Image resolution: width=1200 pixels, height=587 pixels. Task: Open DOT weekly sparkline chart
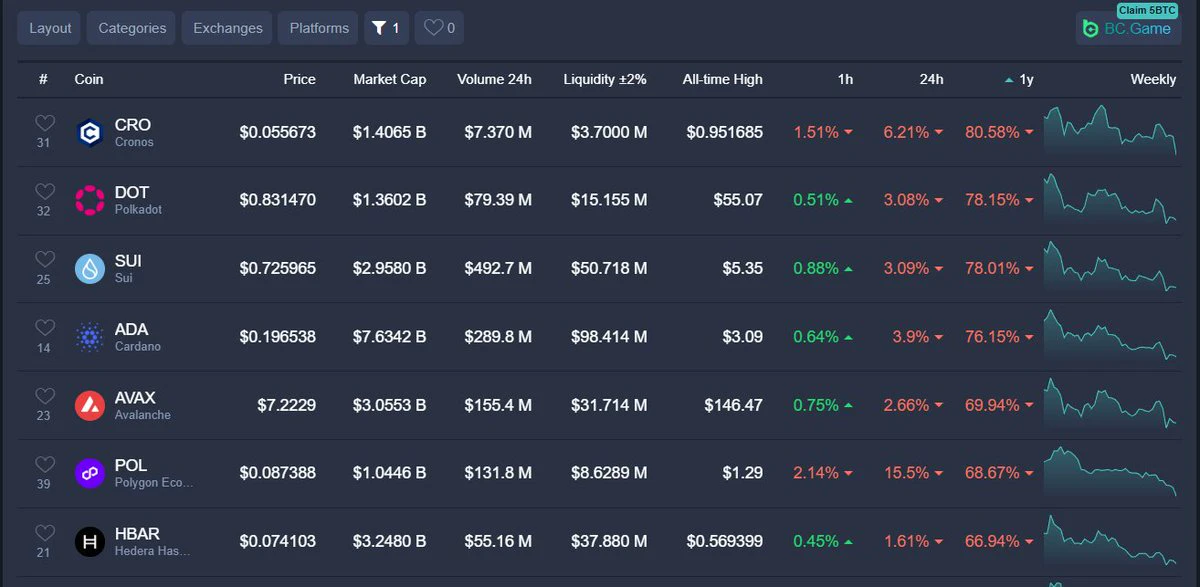(x=1110, y=198)
